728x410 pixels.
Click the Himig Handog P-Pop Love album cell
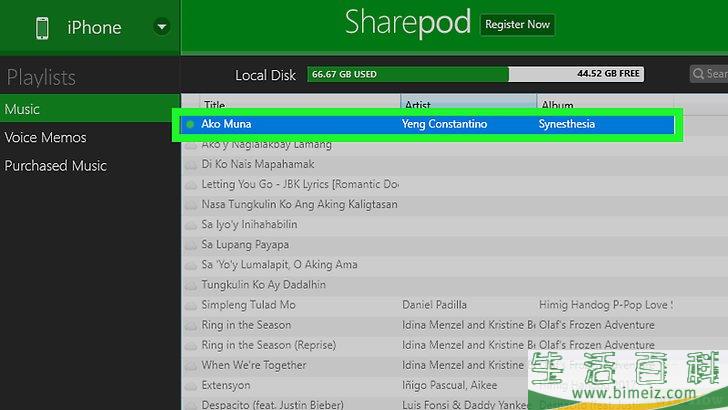[x=606, y=305]
